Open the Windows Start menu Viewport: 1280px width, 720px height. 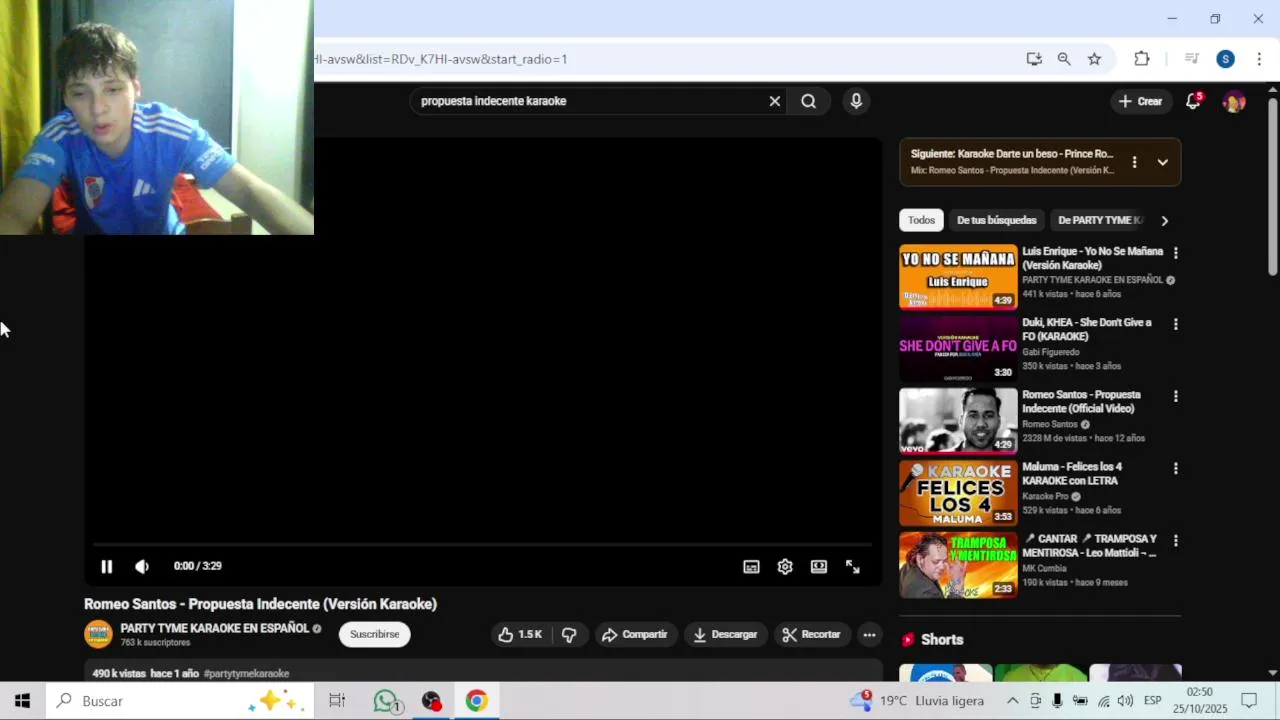[x=22, y=701]
